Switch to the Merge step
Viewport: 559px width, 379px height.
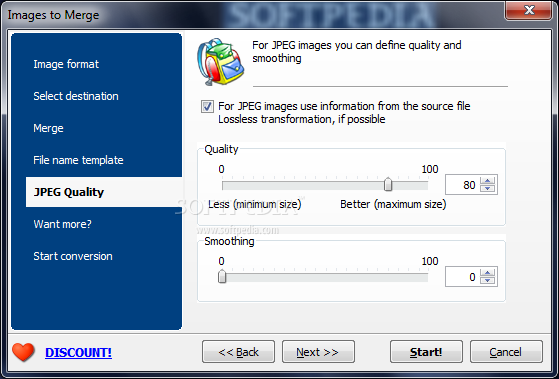click(48, 128)
